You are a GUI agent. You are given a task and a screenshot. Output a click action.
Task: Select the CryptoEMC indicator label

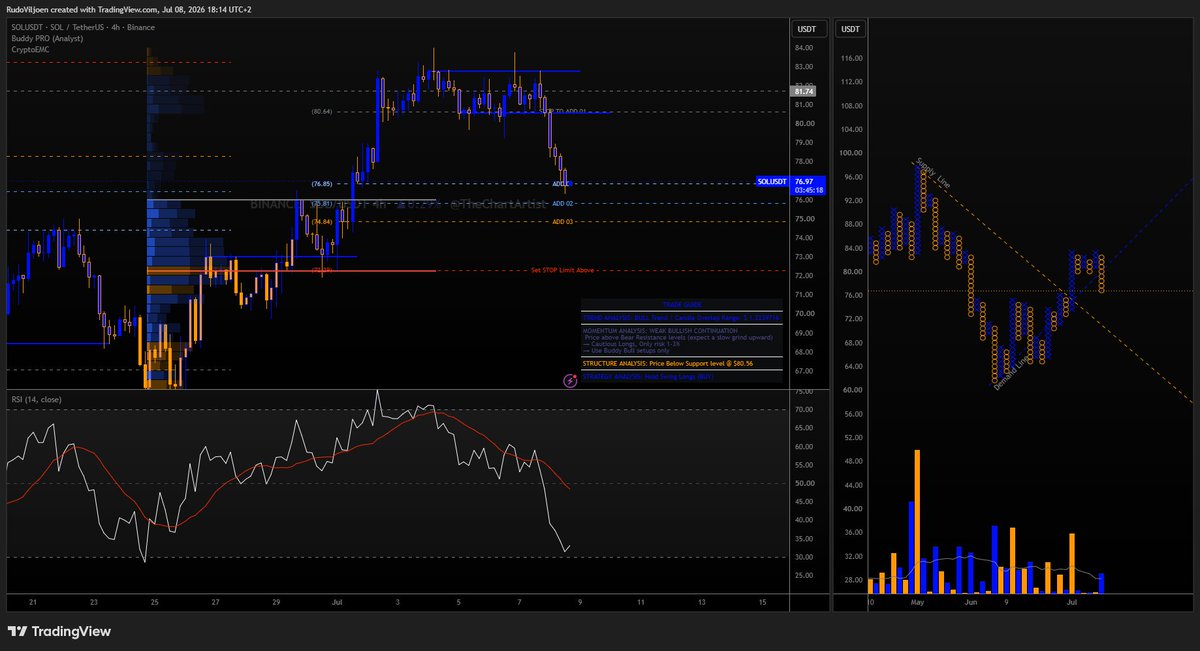point(30,48)
